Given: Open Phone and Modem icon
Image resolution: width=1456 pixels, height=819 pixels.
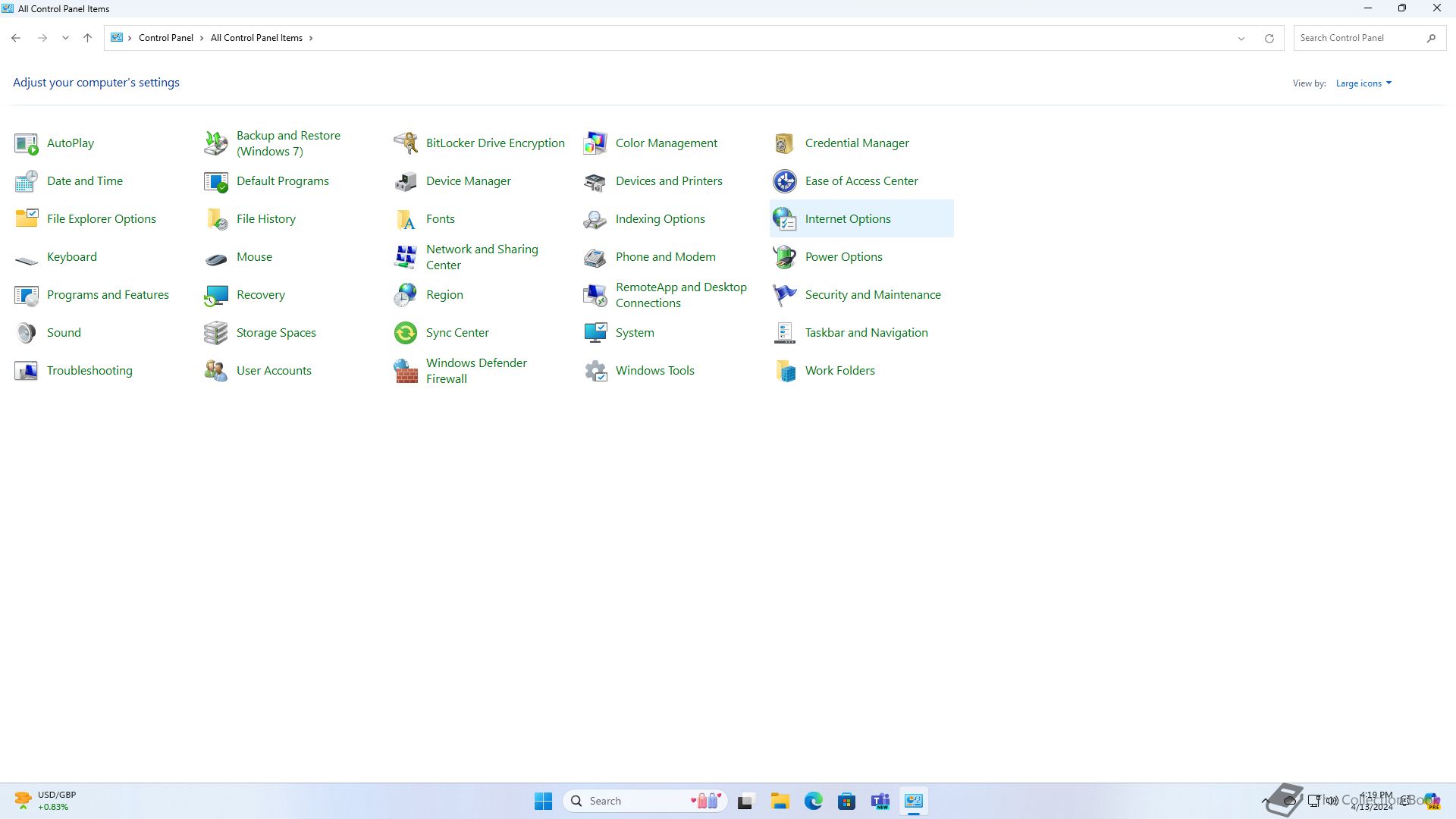Looking at the screenshot, I should tap(595, 257).
